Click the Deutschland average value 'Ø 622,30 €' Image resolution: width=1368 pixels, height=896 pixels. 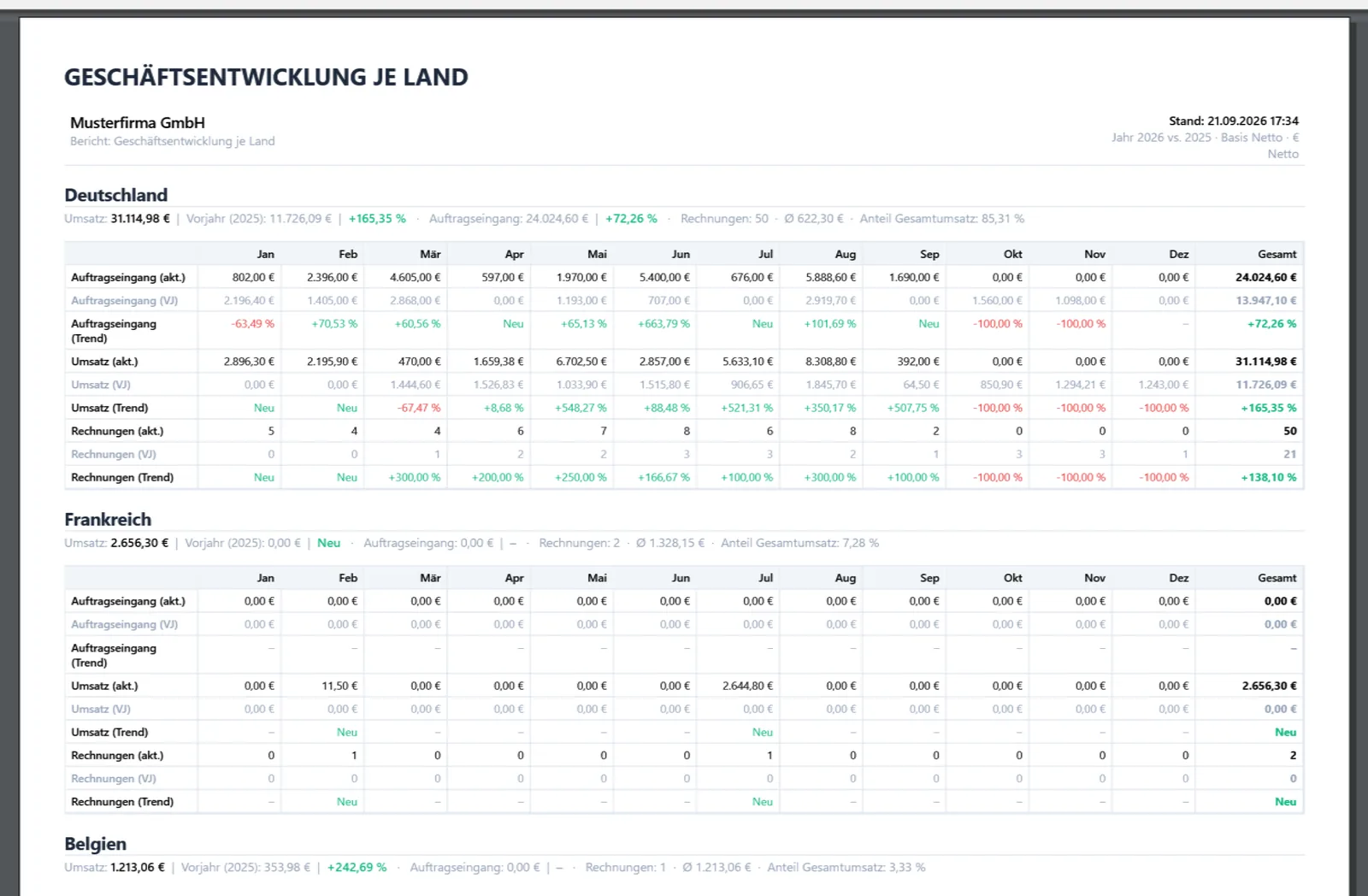[814, 219]
